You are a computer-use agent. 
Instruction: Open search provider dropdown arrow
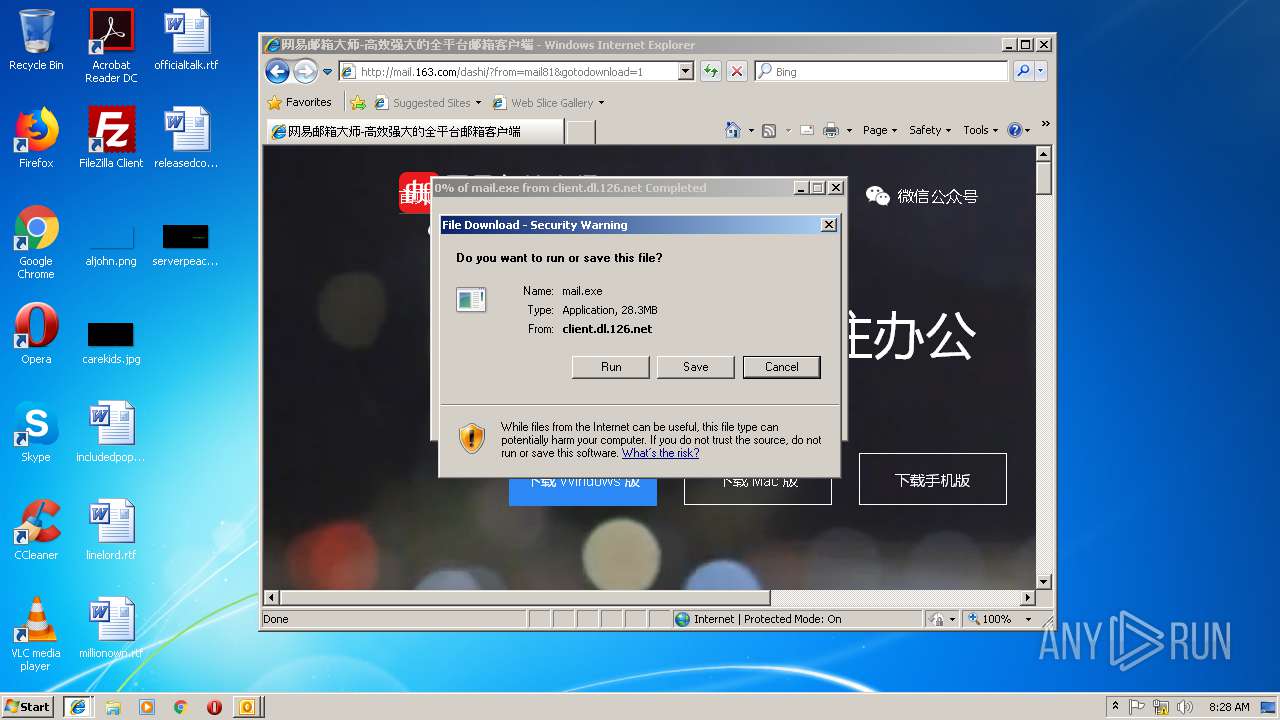click(1040, 71)
